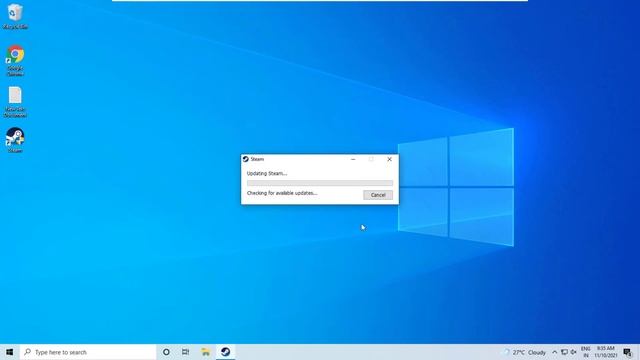Open Task View on the taskbar
The height and width of the screenshot is (360, 640).
click(186, 352)
